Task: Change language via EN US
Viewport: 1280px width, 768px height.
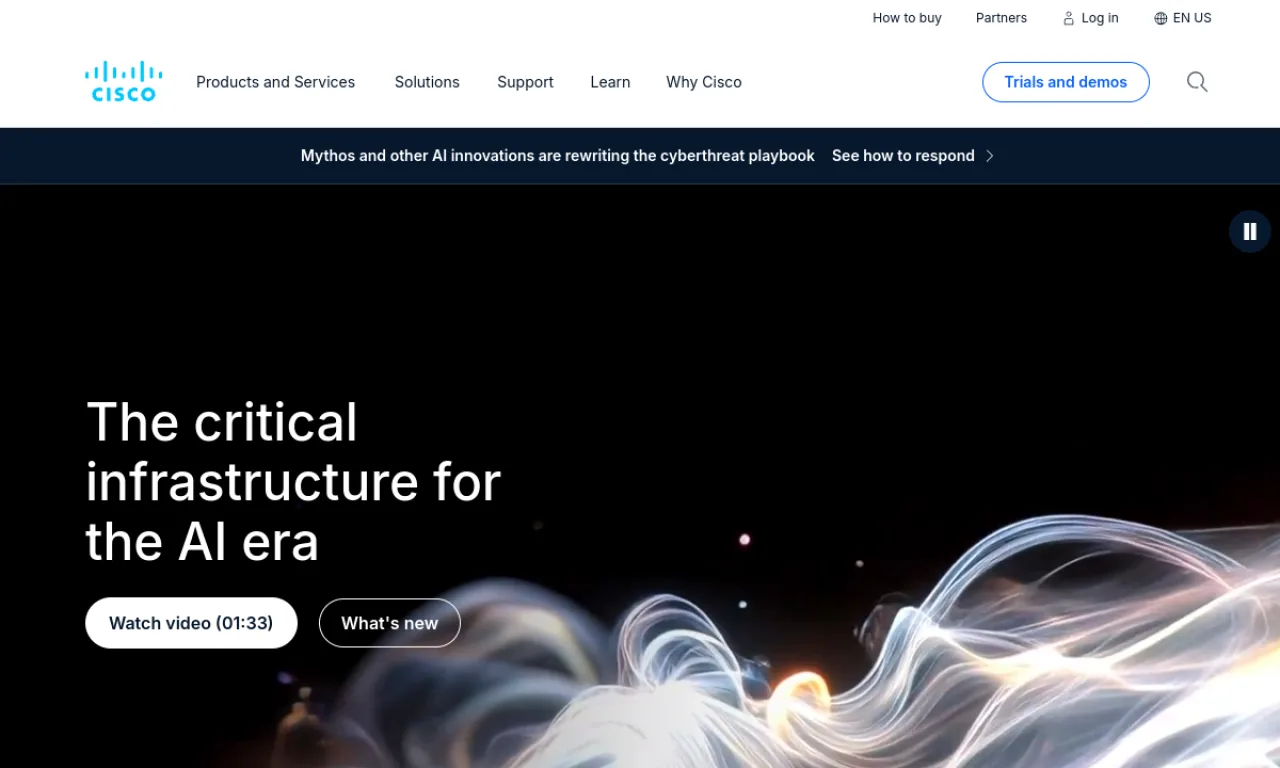Action: (1192, 18)
